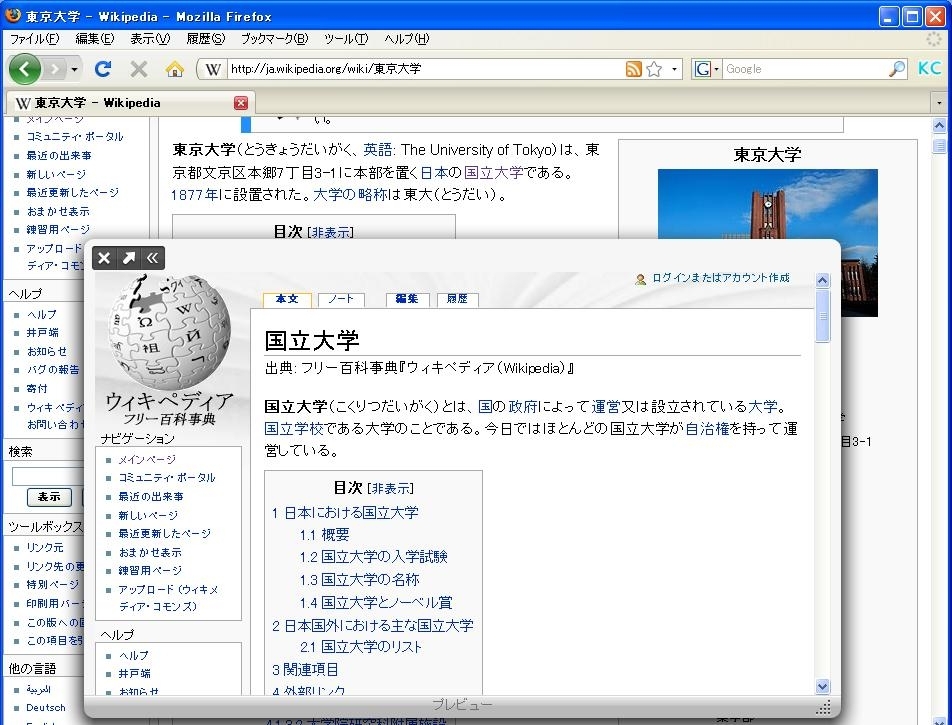The width and height of the screenshot is (952, 725).
Task: Select the ノート tab in preview
Action: point(341,299)
